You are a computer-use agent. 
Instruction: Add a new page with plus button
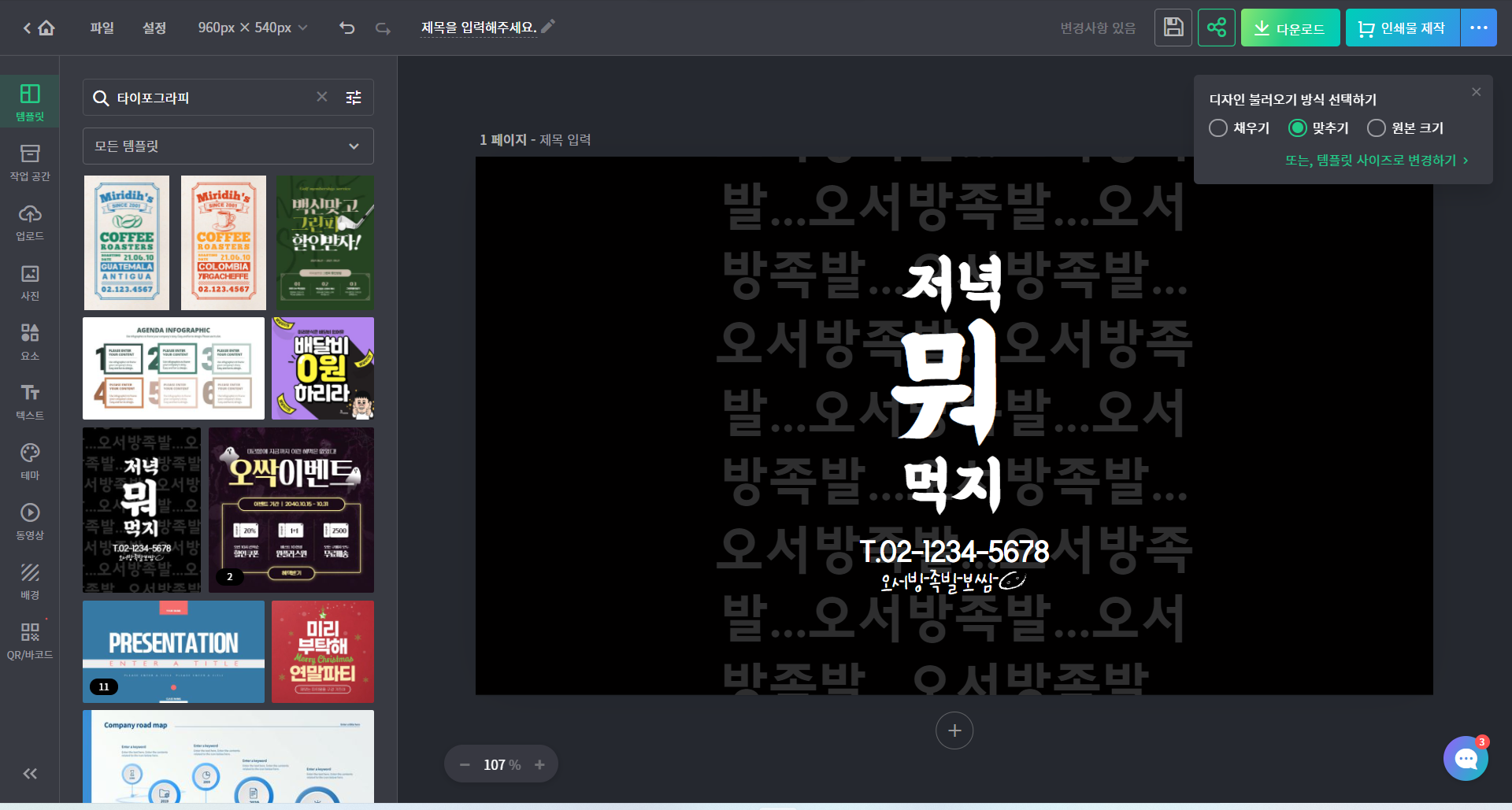click(954, 730)
